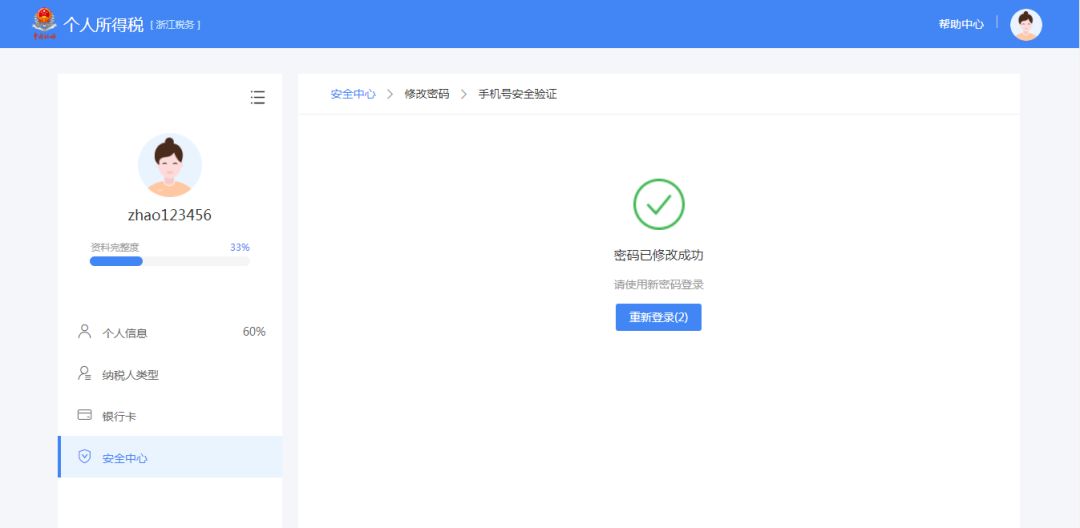Click the large profile avatar in sidebar

tap(170, 165)
